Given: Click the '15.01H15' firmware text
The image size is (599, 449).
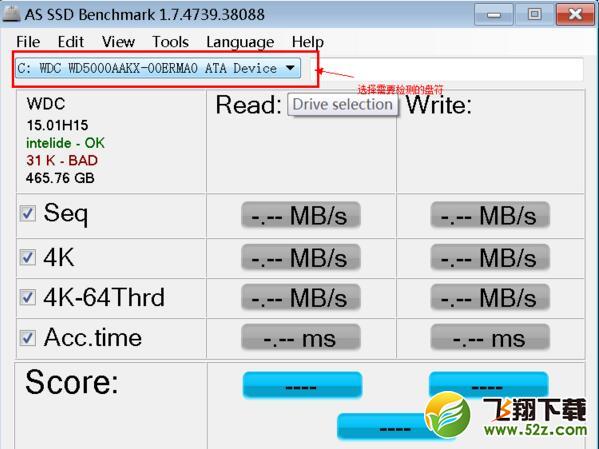Looking at the screenshot, I should tap(57, 125).
